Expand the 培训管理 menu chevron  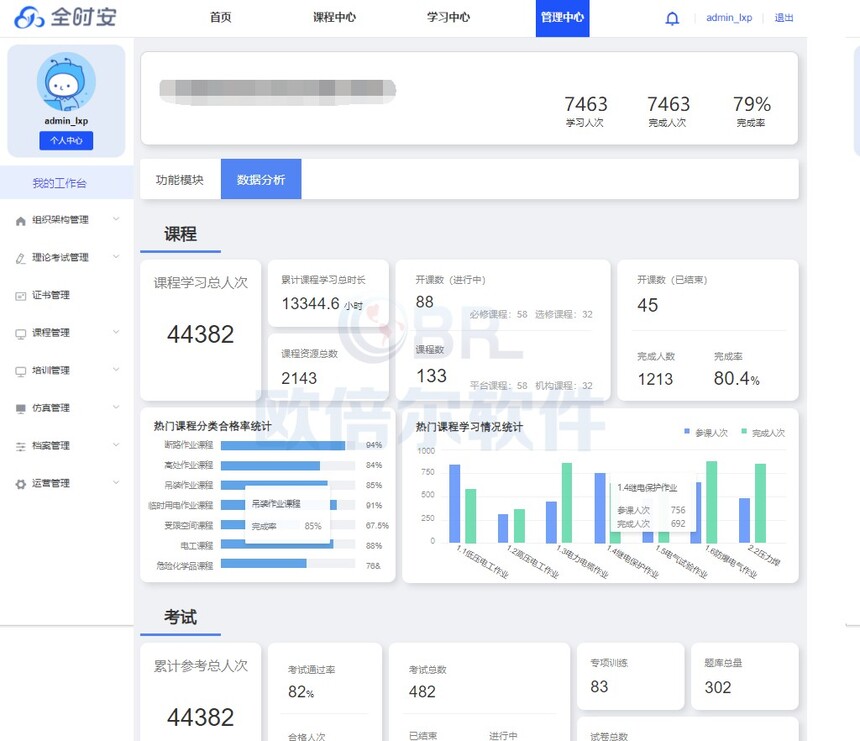116,370
